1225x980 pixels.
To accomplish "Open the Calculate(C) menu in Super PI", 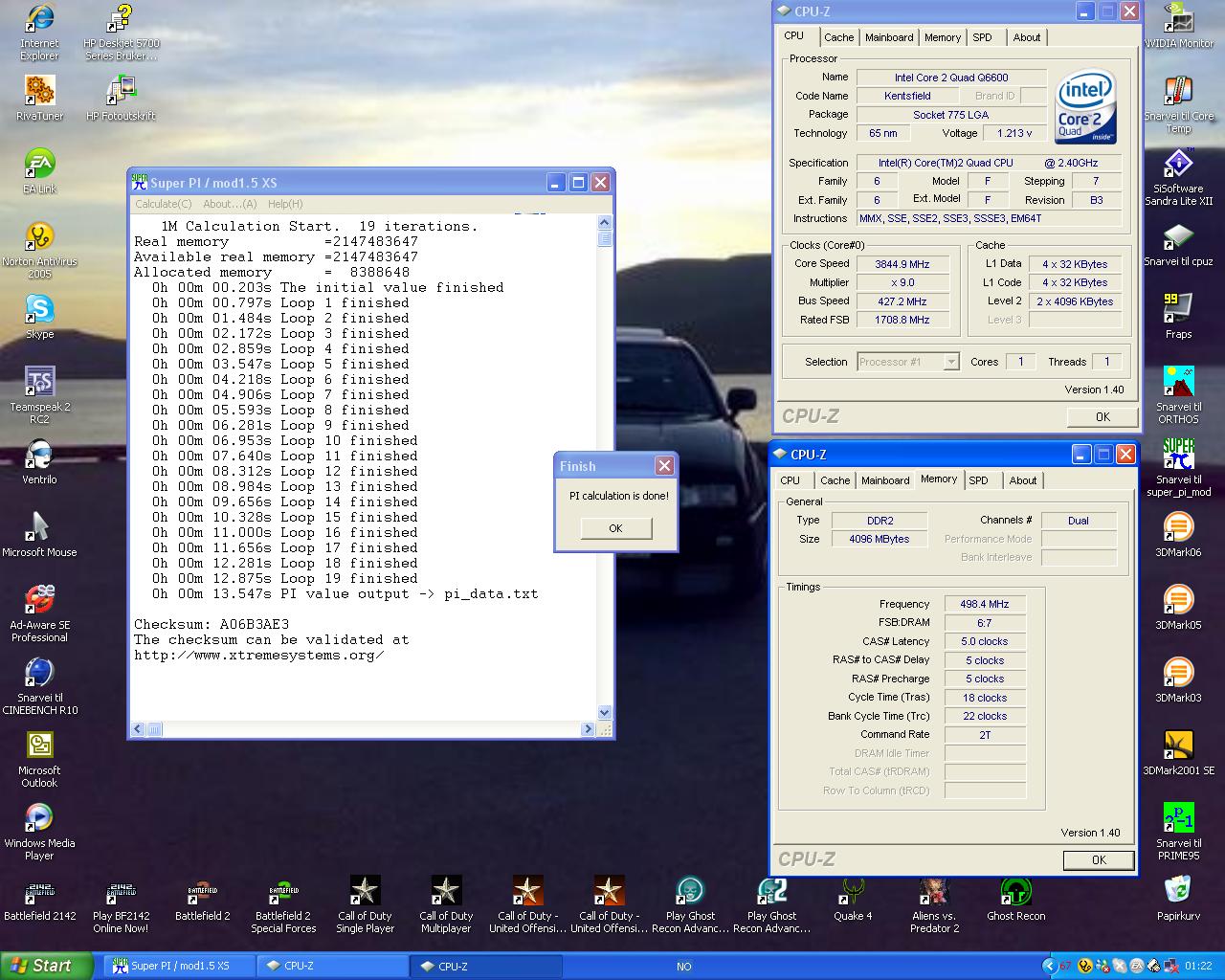I will [164, 204].
